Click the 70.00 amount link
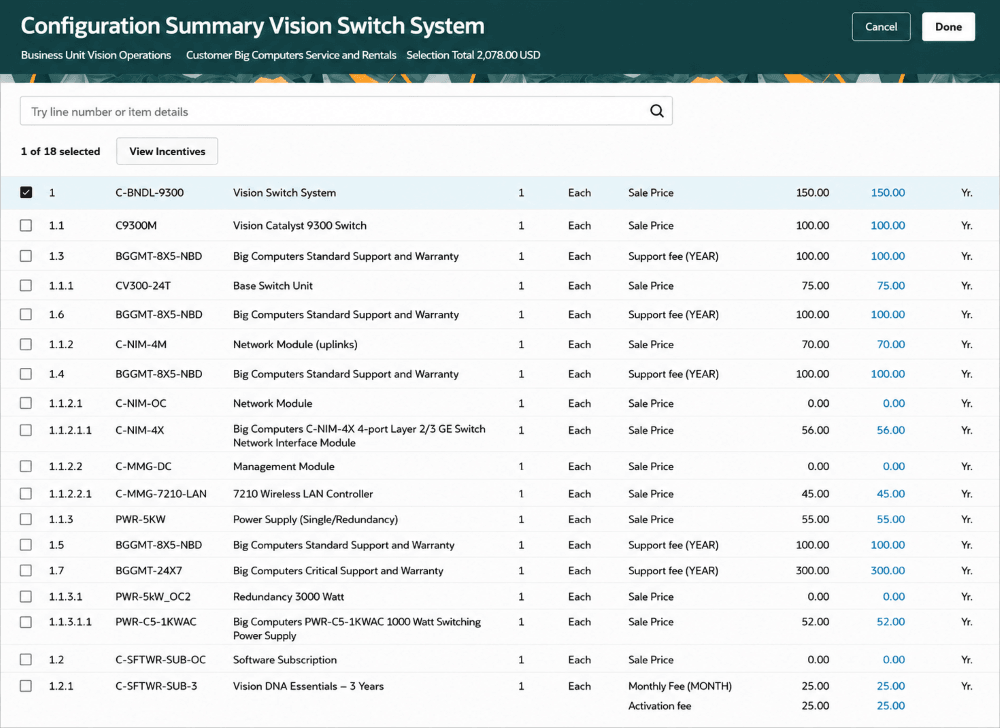Image resolution: width=1000 pixels, height=728 pixels. point(891,344)
